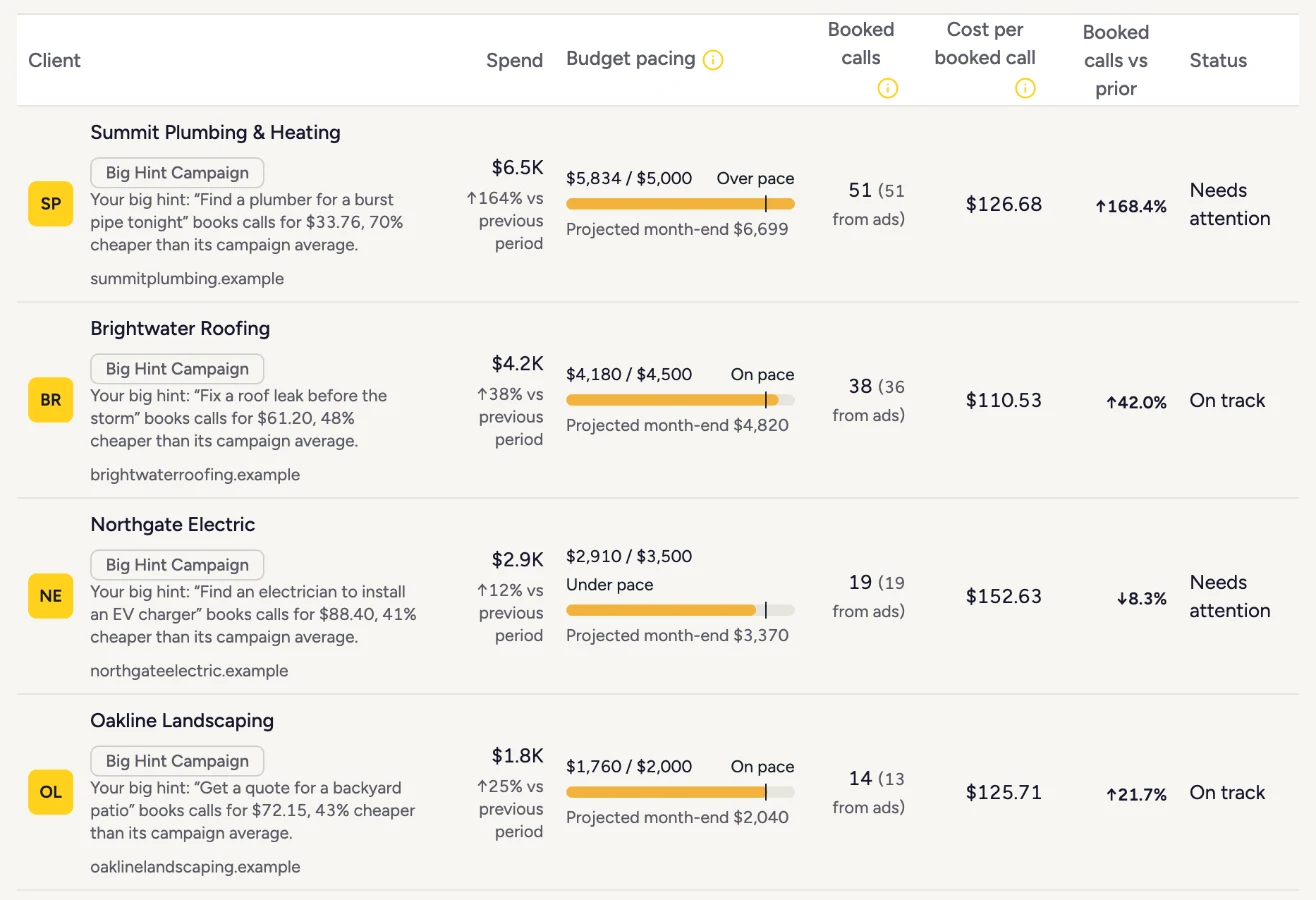Open Oakline Landscaping's Big Hint Campaign badge
Screen dimensions: 1316x900
(177, 761)
